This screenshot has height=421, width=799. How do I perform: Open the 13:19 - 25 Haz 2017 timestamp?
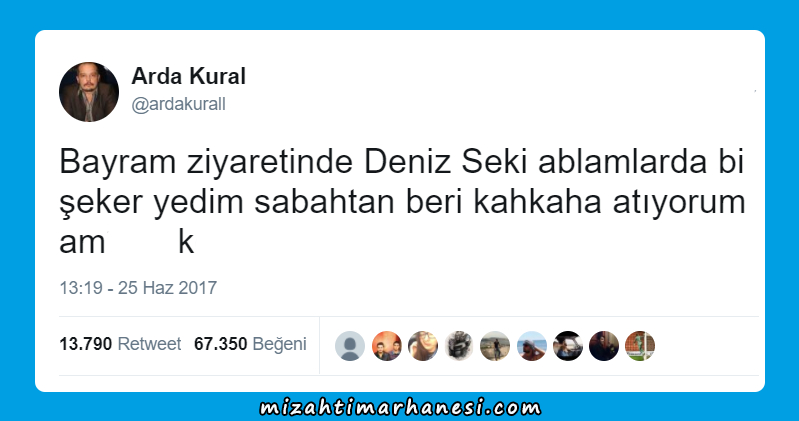pos(138,288)
